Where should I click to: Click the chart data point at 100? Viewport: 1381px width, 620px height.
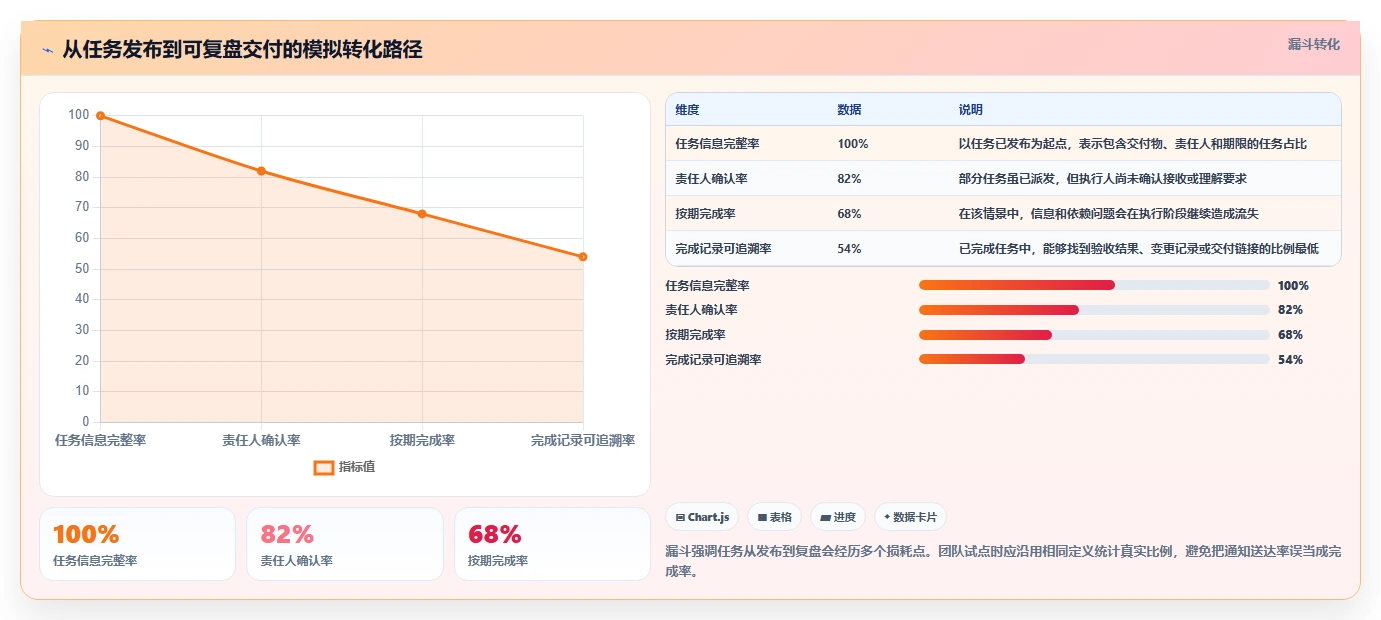(x=100, y=116)
